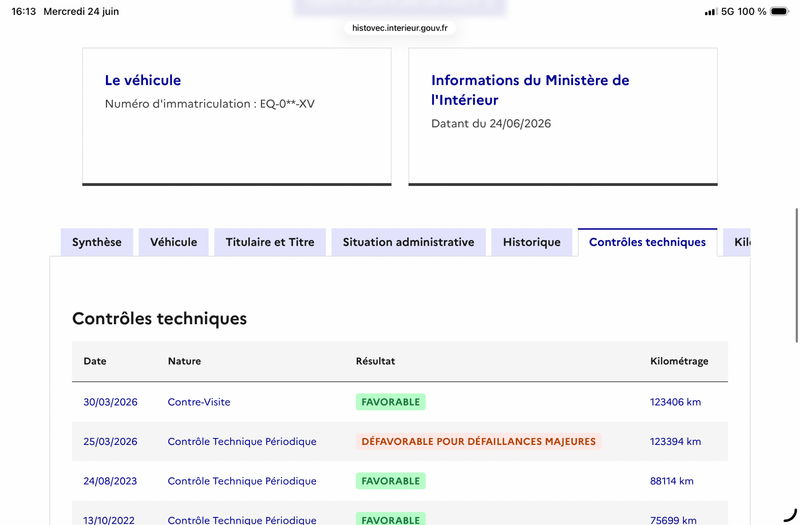
Task: Click the battery icon in status bar
Action: (x=780, y=11)
